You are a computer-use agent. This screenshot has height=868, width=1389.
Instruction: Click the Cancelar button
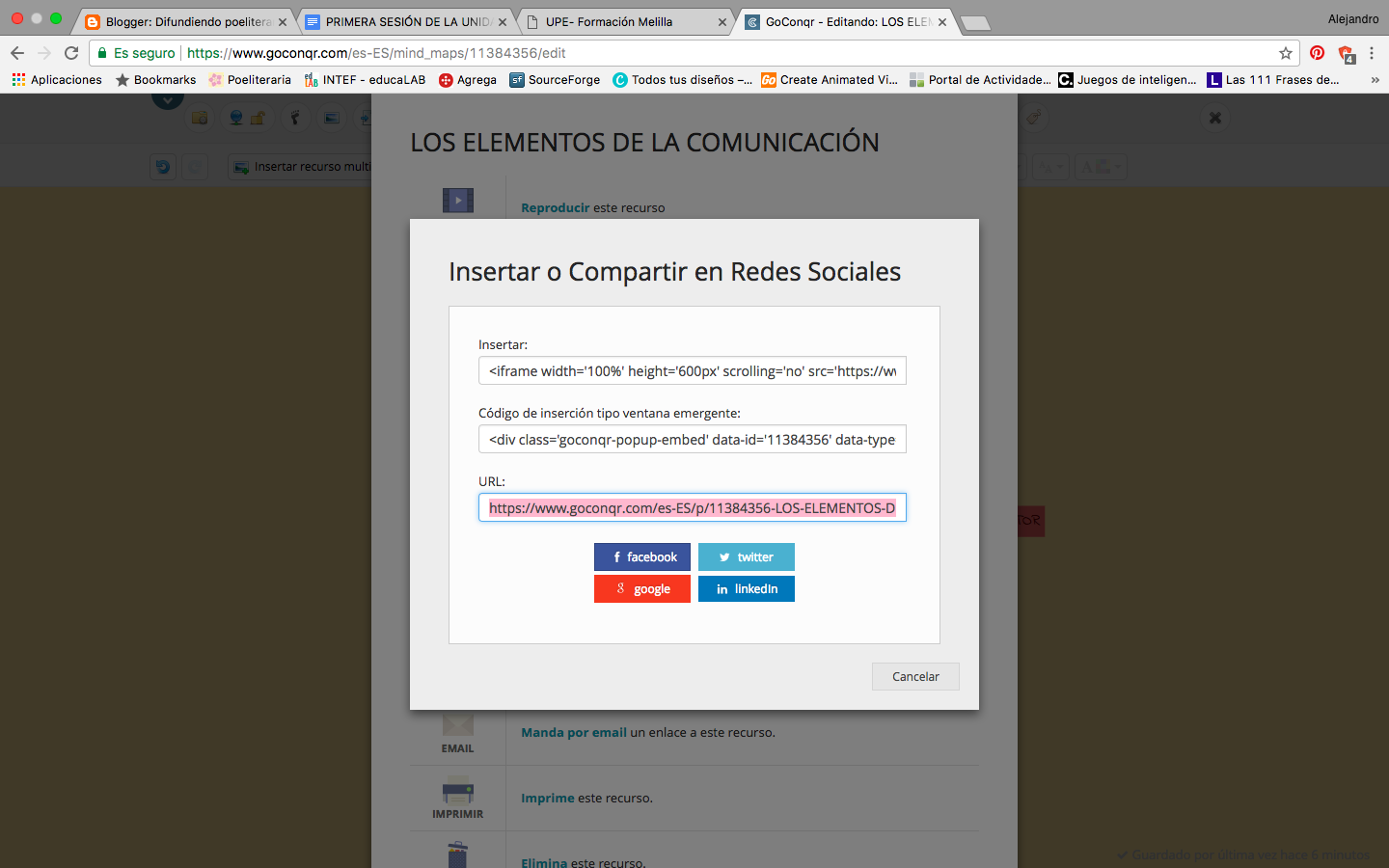click(915, 676)
